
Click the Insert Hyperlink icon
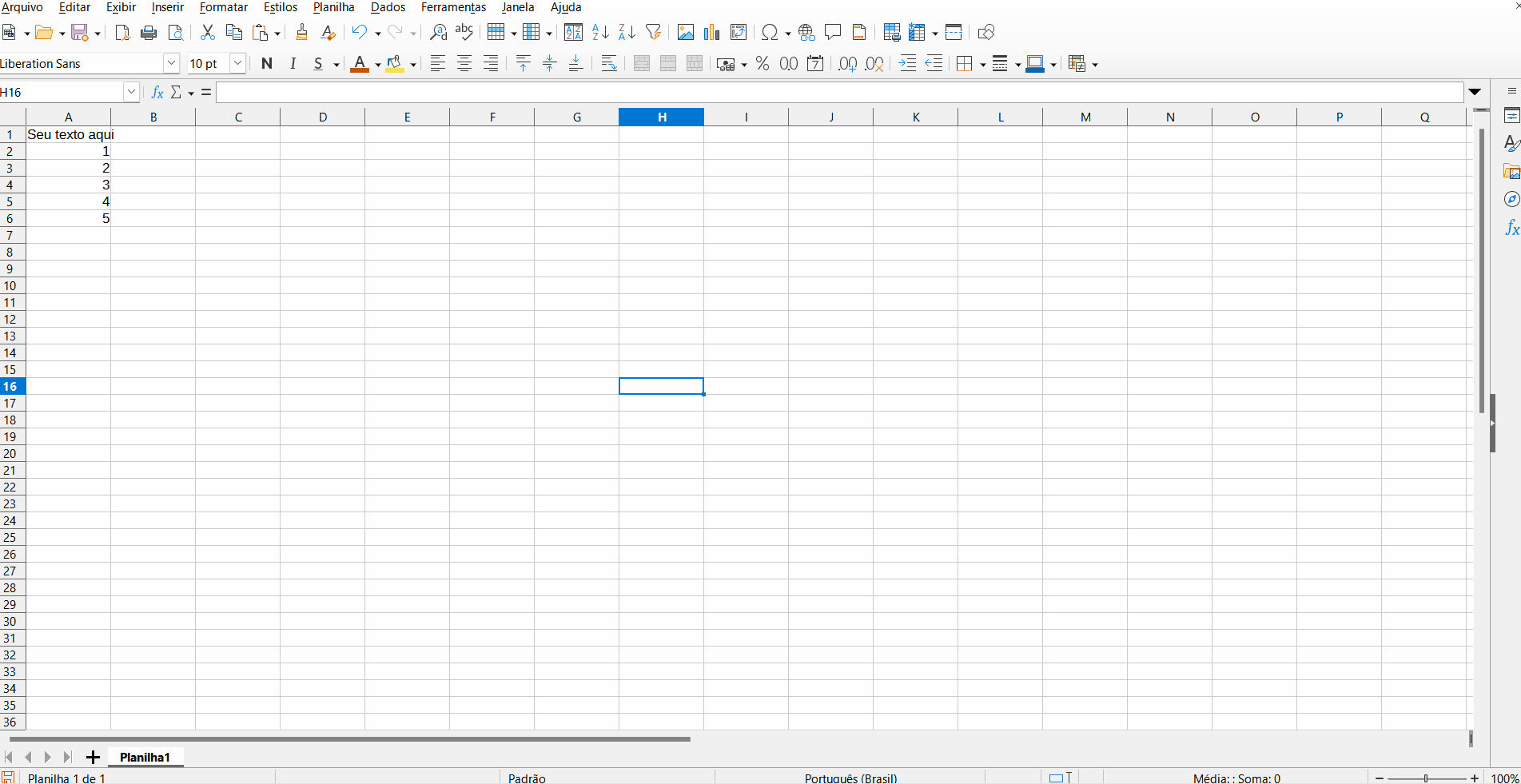point(806,32)
